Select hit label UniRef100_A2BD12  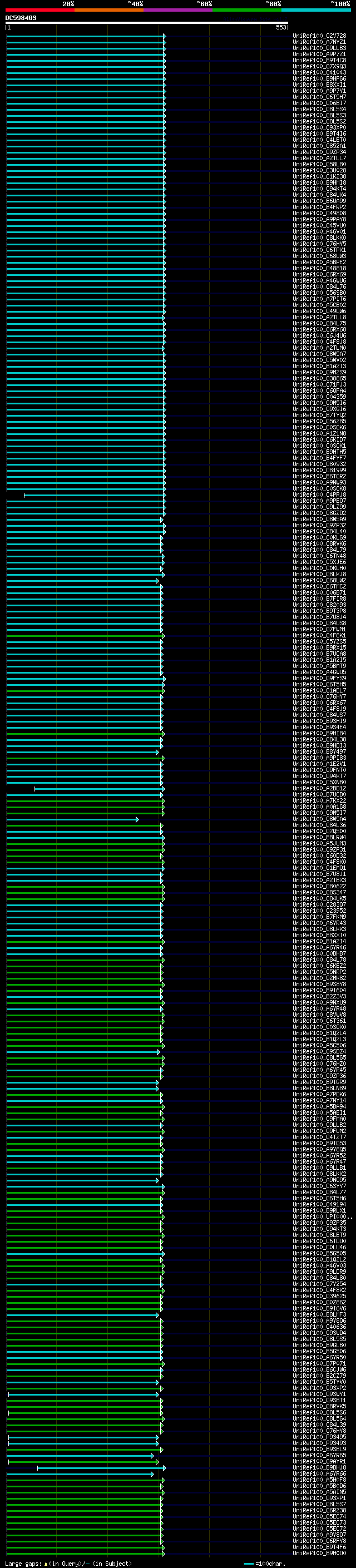click(x=319, y=788)
